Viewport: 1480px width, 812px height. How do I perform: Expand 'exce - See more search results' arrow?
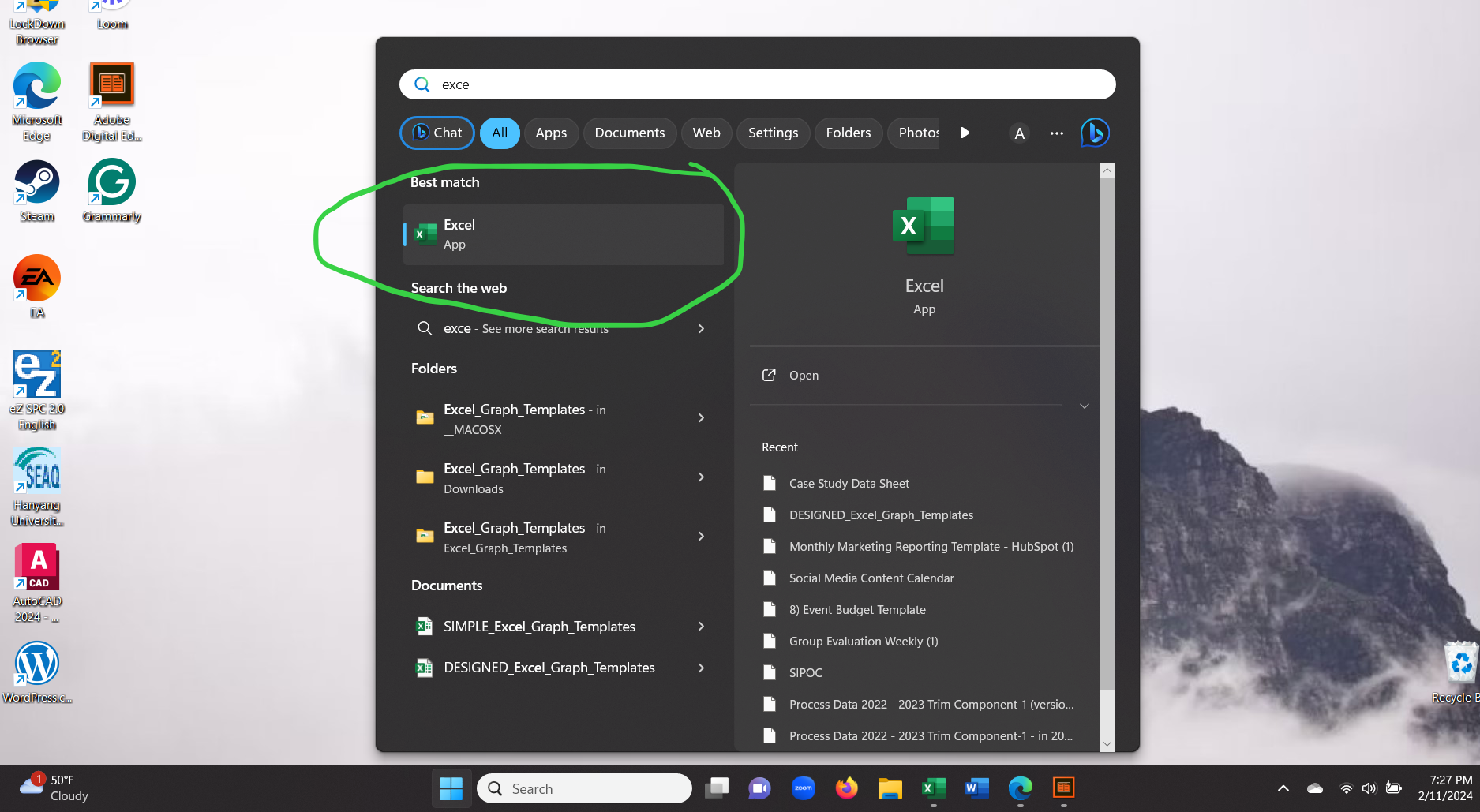(701, 328)
